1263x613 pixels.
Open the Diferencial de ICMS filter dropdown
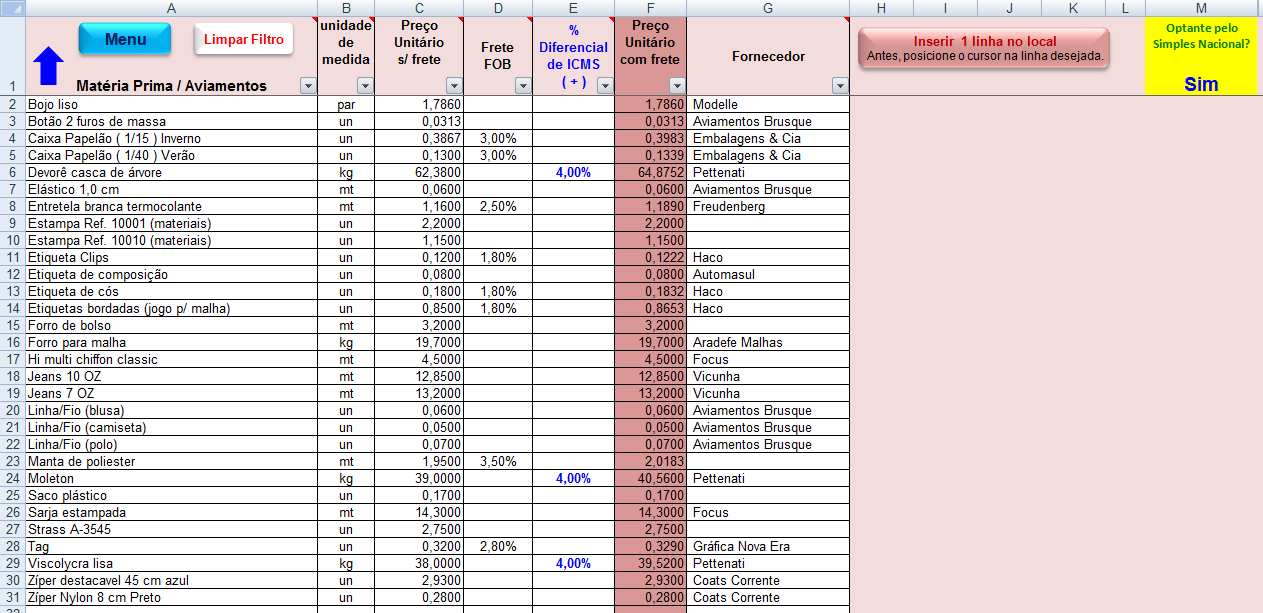click(605, 86)
